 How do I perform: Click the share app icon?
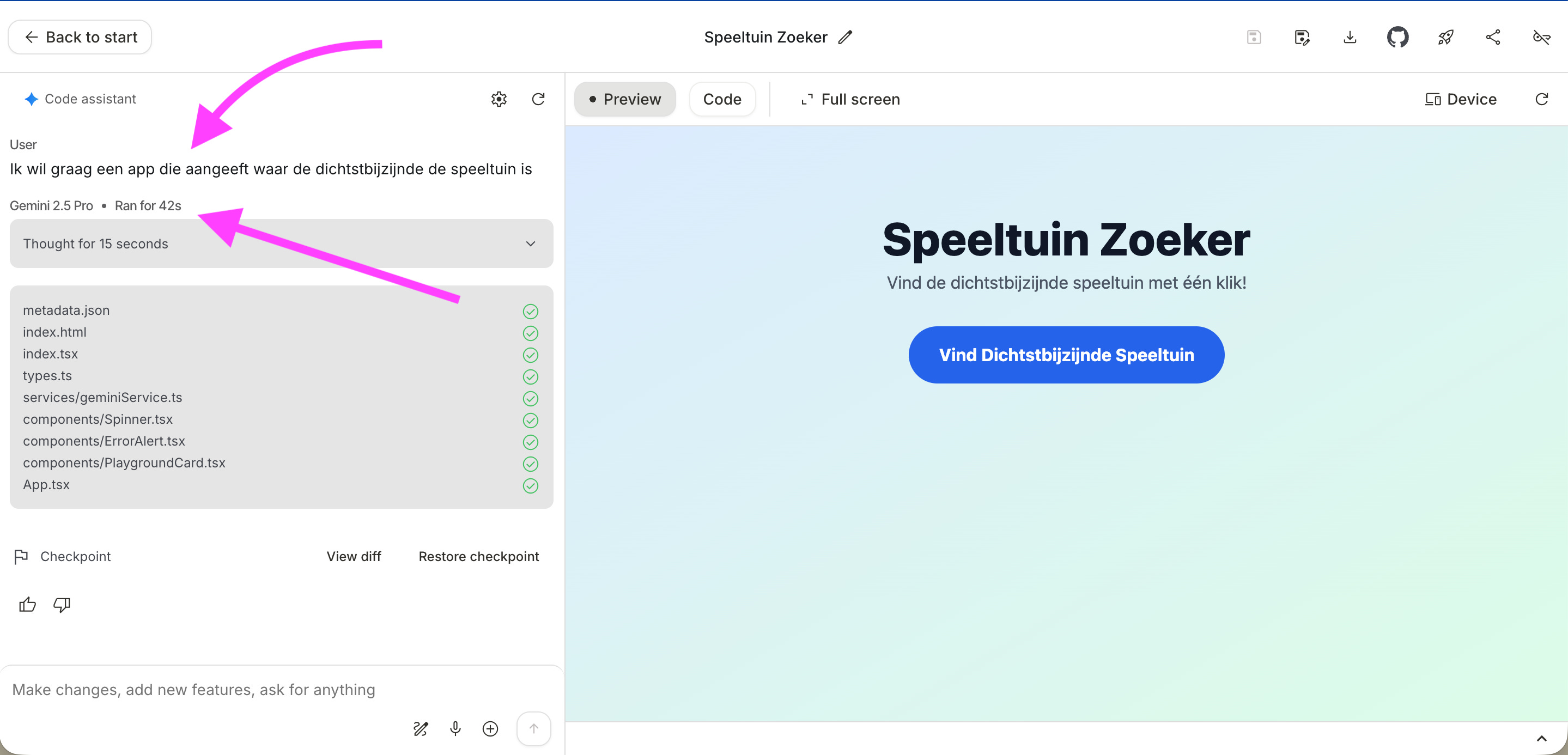pyautogui.click(x=1492, y=37)
